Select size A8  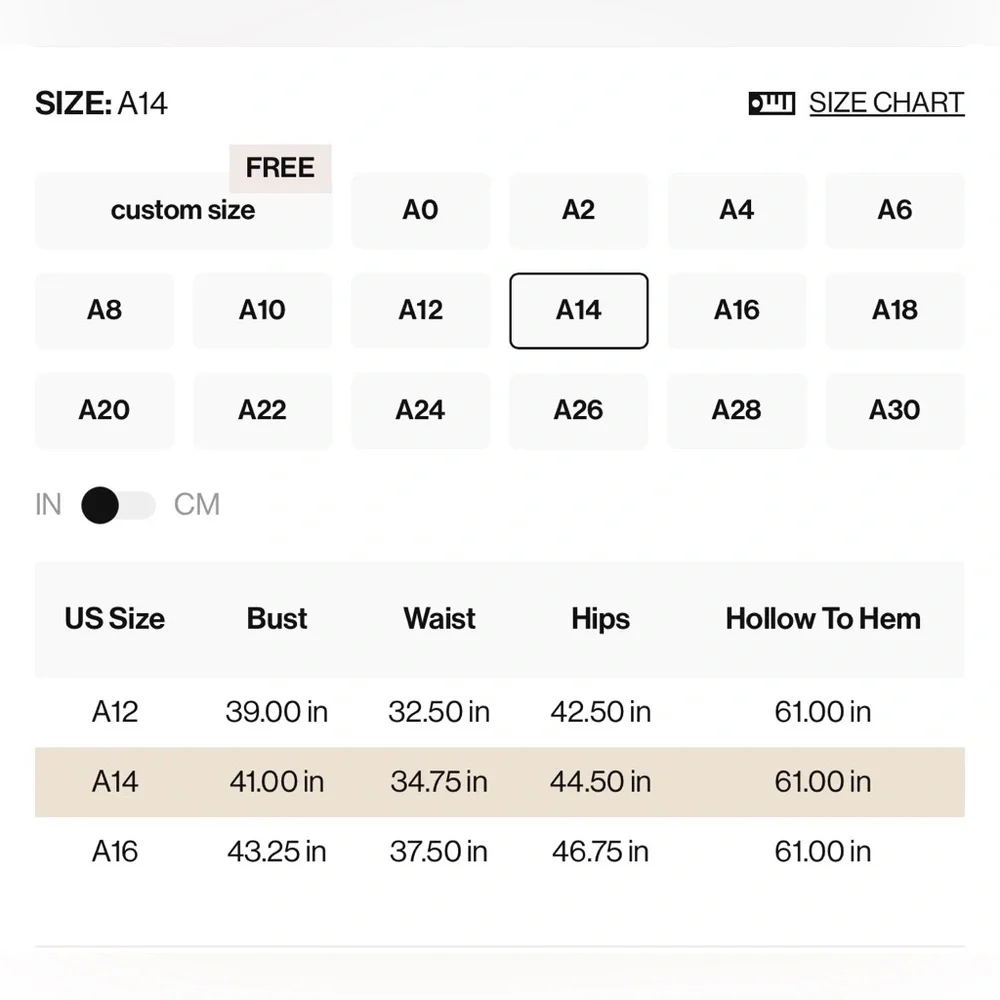pyautogui.click(x=104, y=311)
